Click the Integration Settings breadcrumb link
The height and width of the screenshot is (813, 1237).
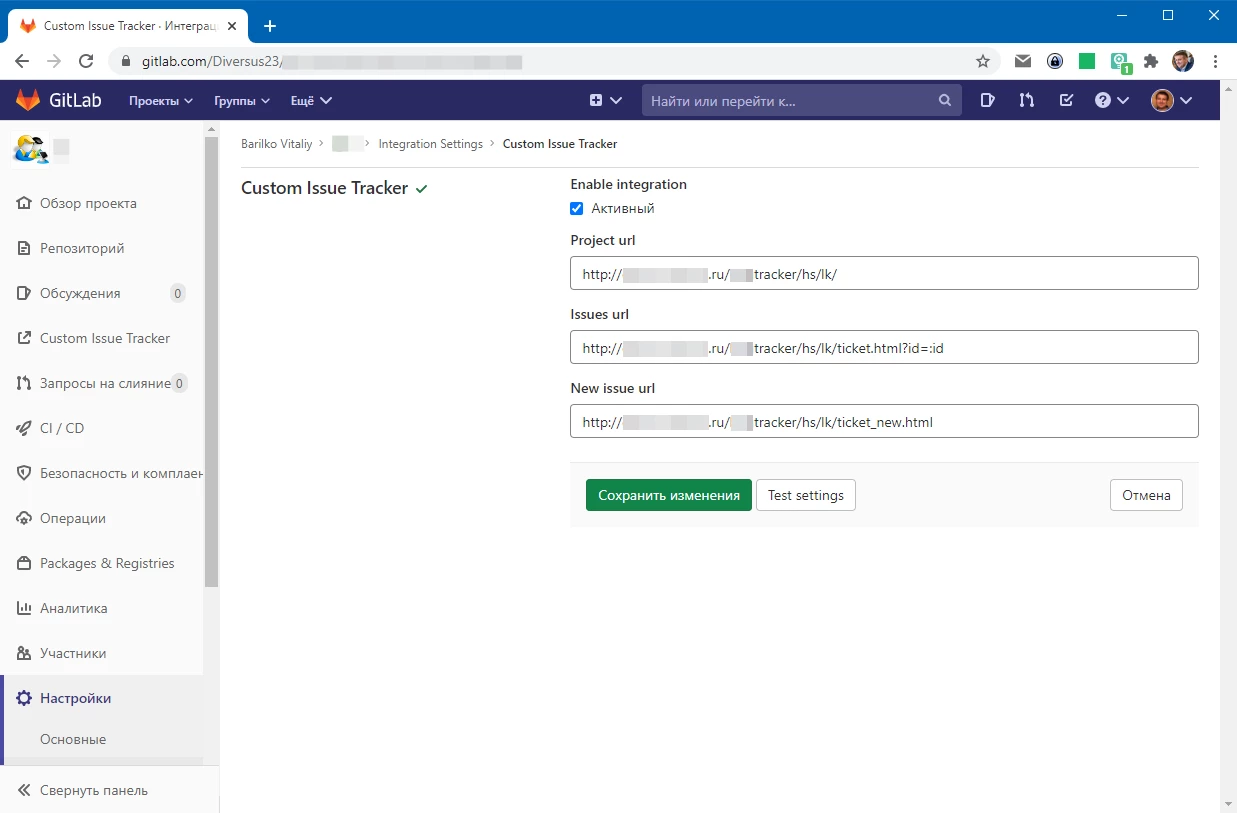(x=430, y=144)
